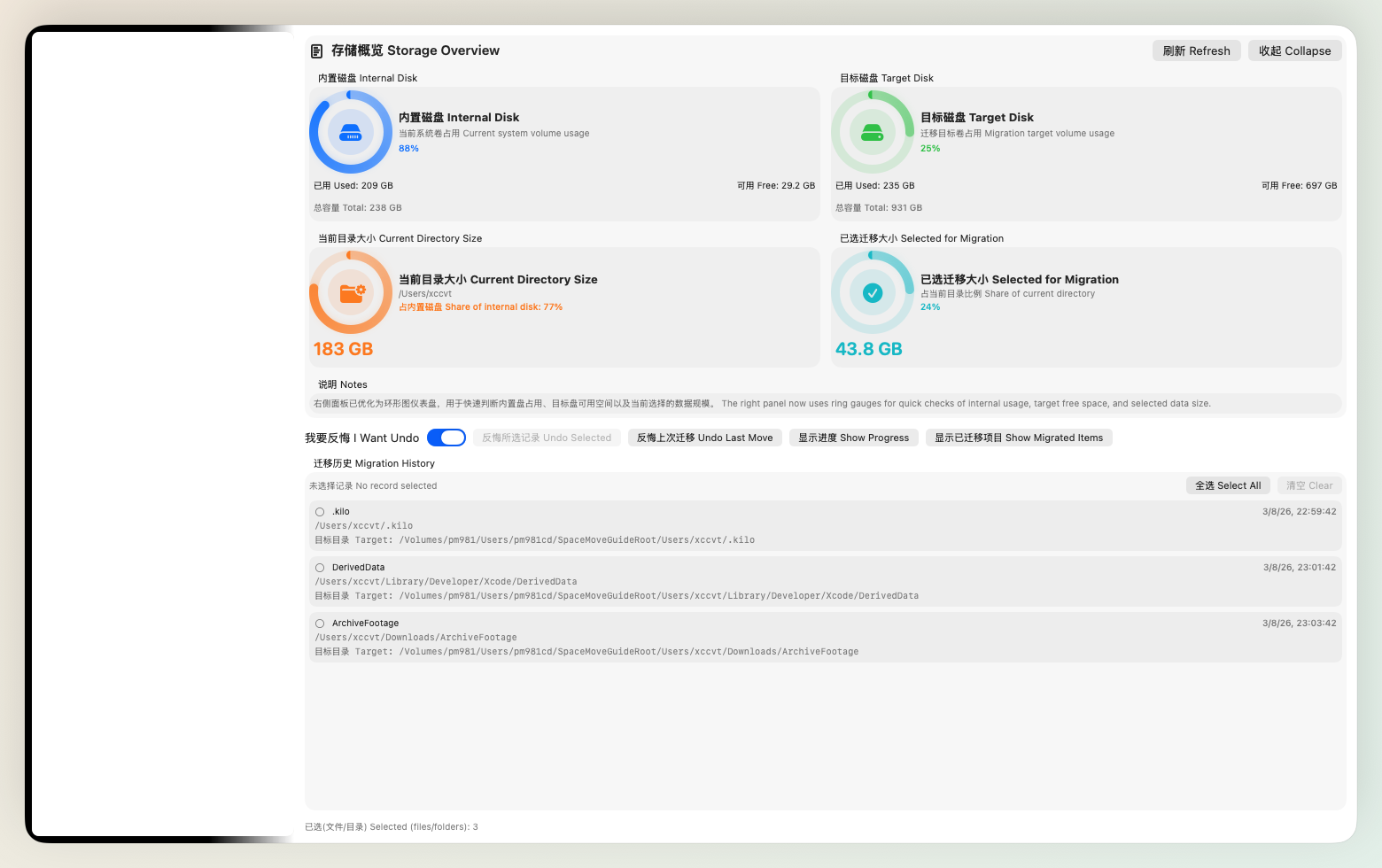Toggle the I Want Undo switch
Screen dimensions: 1382x868
[446, 438]
